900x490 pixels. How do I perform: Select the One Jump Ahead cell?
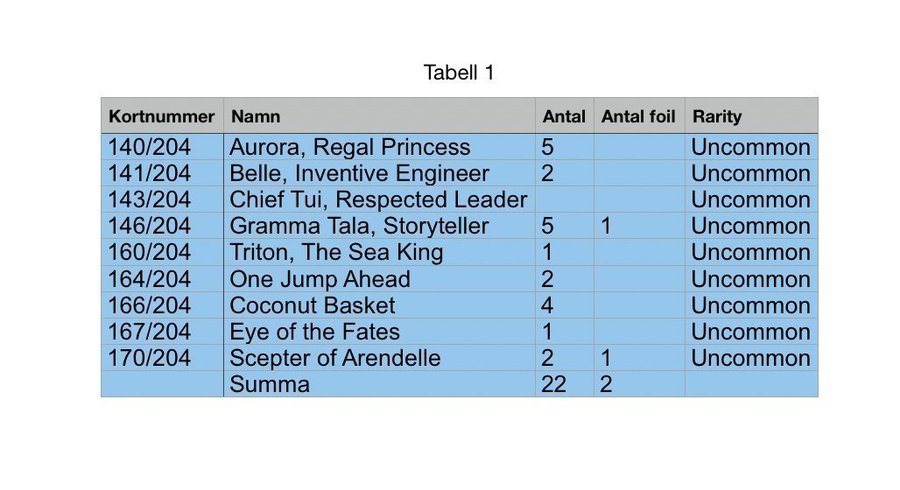point(379,279)
